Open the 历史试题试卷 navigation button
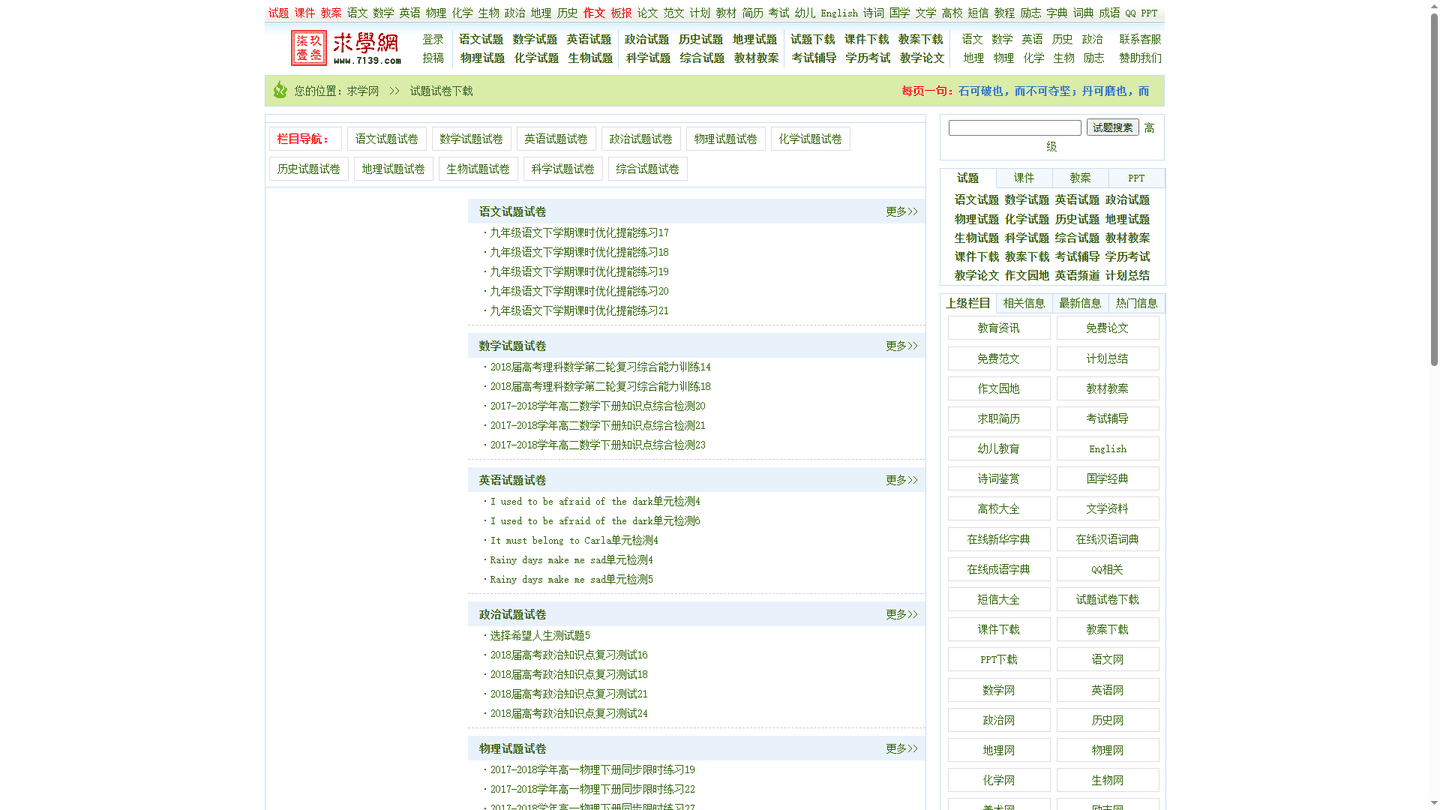The width and height of the screenshot is (1440, 810). [309, 169]
